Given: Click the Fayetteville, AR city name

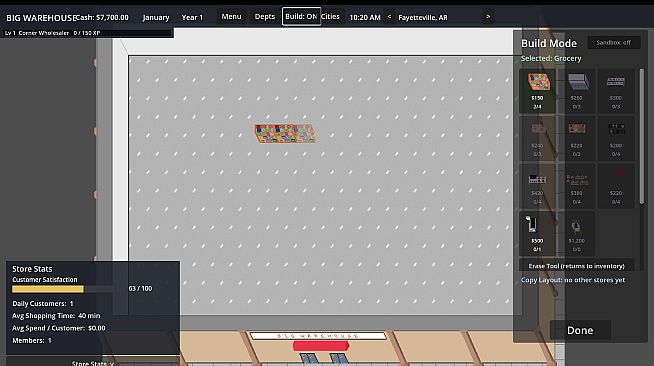Looking at the screenshot, I should (423, 18).
